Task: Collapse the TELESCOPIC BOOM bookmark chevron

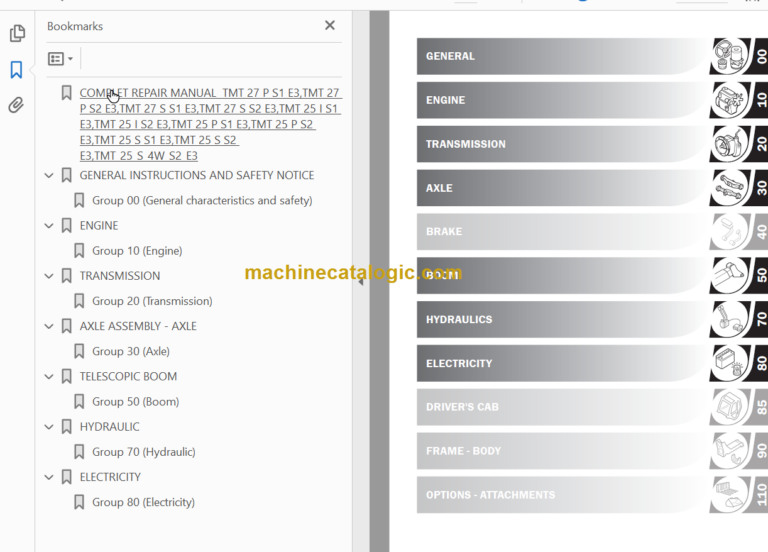Action: tap(49, 377)
